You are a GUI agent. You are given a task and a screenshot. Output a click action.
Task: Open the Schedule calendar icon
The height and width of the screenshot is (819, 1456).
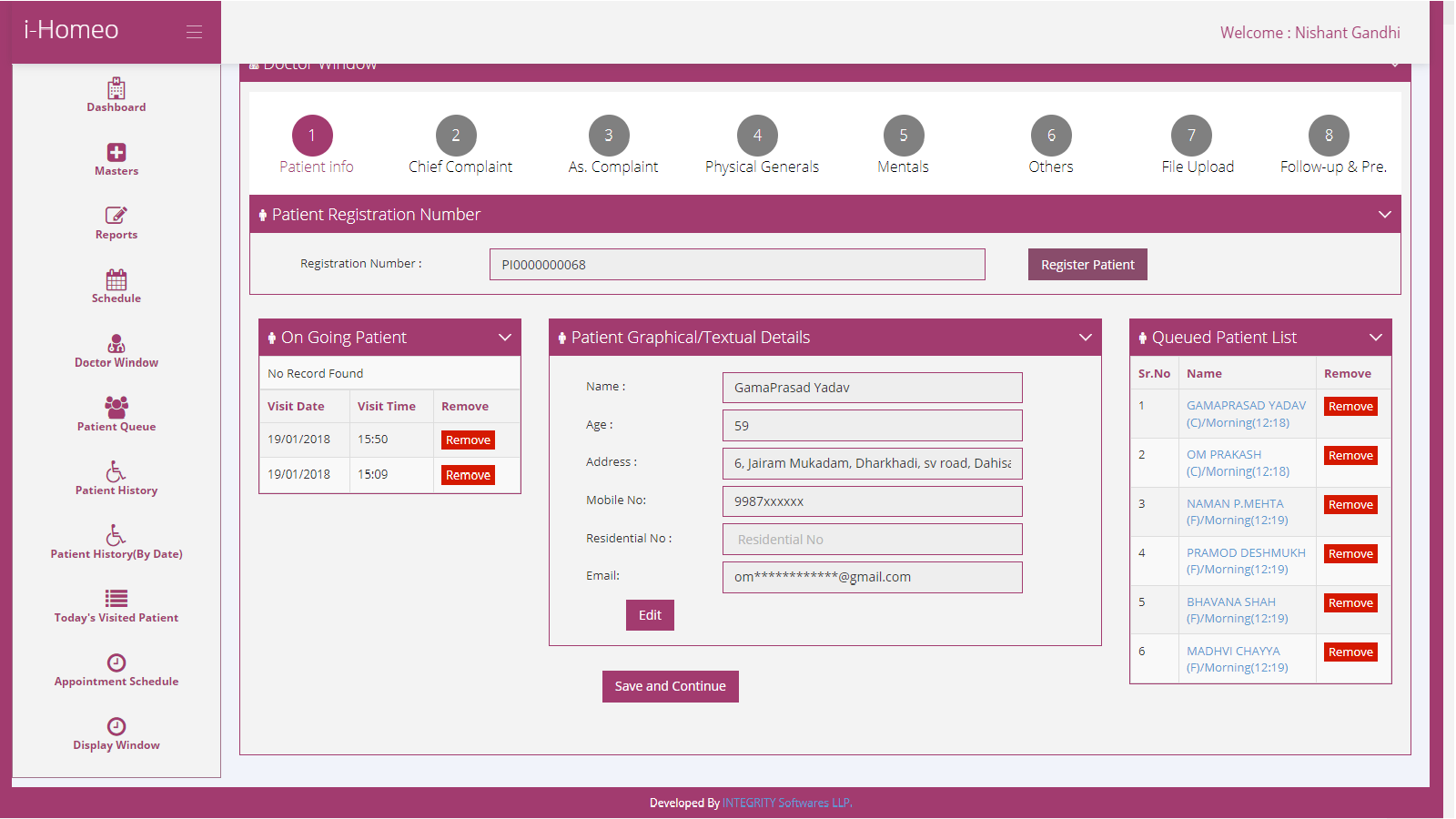click(116, 279)
